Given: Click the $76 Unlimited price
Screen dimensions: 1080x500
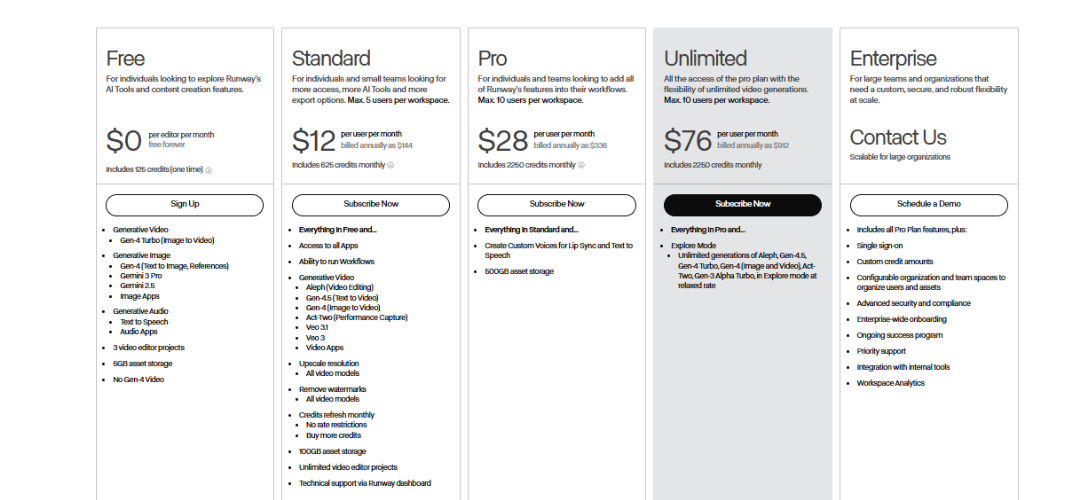Looking at the screenshot, I should tap(688, 140).
